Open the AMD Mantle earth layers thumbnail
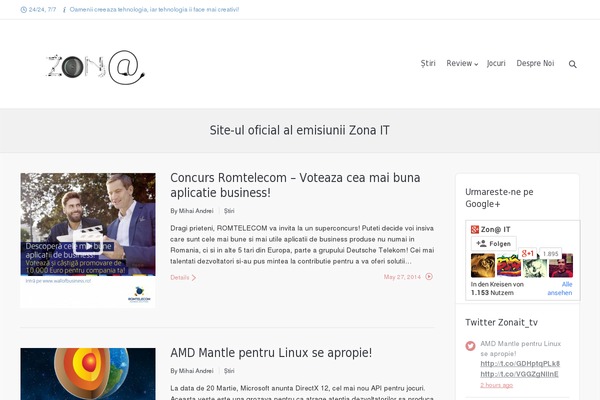Viewport: 600px width, 400px height. [88, 374]
